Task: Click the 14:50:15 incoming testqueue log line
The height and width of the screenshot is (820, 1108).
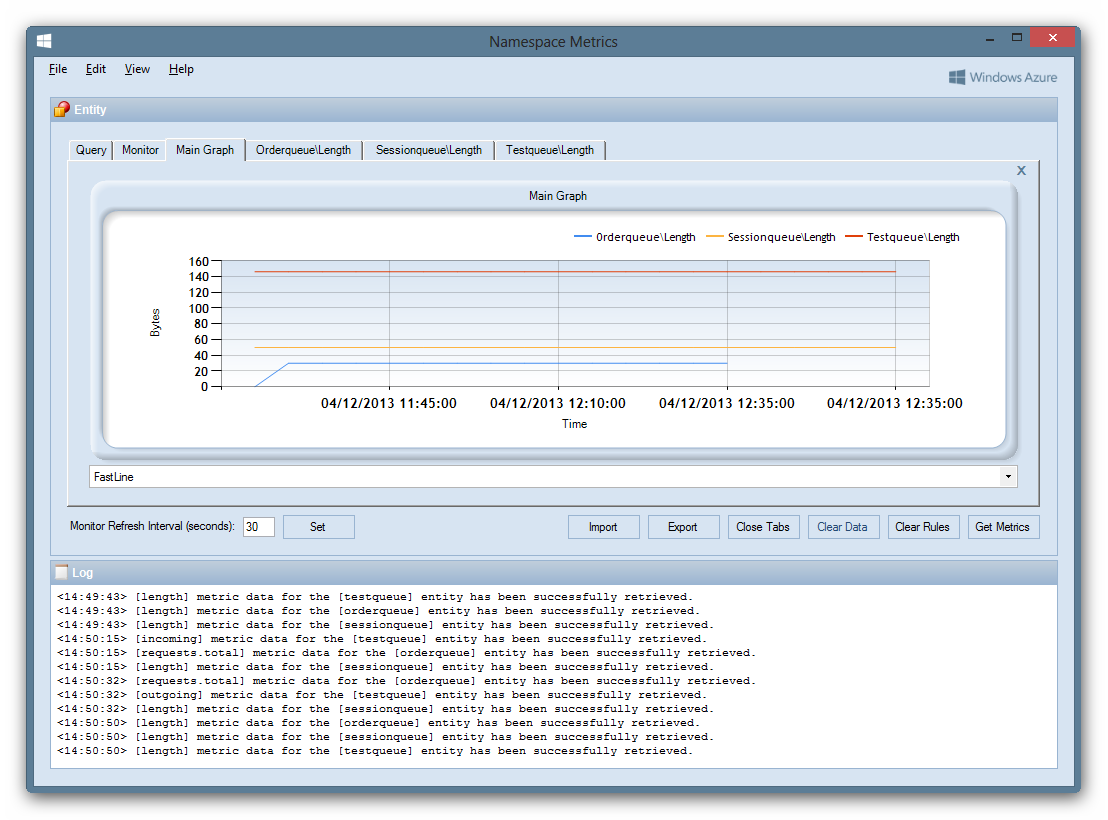Action: point(382,638)
